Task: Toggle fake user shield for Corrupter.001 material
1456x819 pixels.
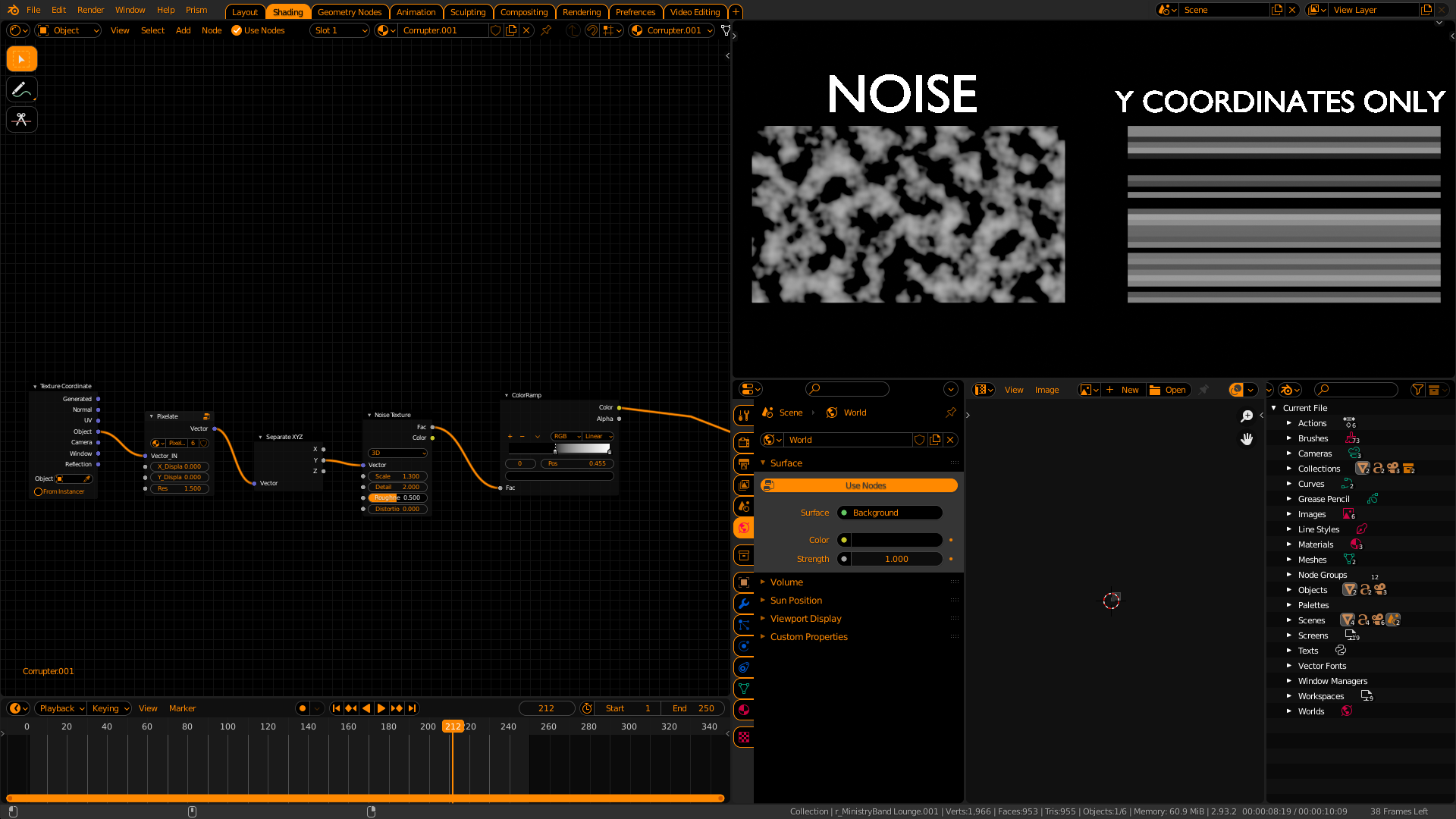Action: (x=496, y=30)
